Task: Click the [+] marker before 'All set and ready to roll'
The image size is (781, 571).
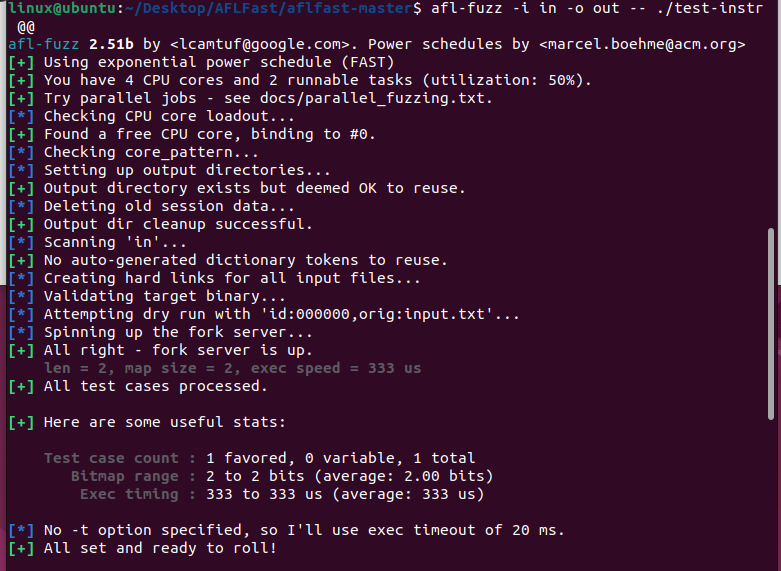Action: pos(21,549)
